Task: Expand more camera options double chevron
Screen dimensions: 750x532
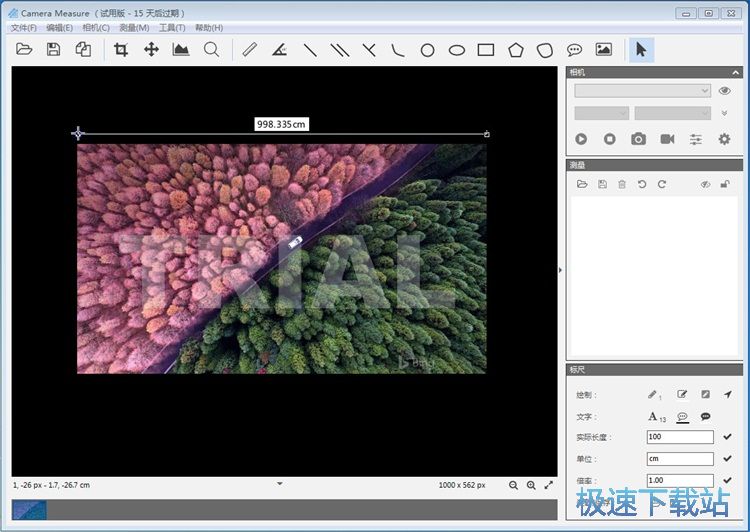Action: [x=725, y=113]
